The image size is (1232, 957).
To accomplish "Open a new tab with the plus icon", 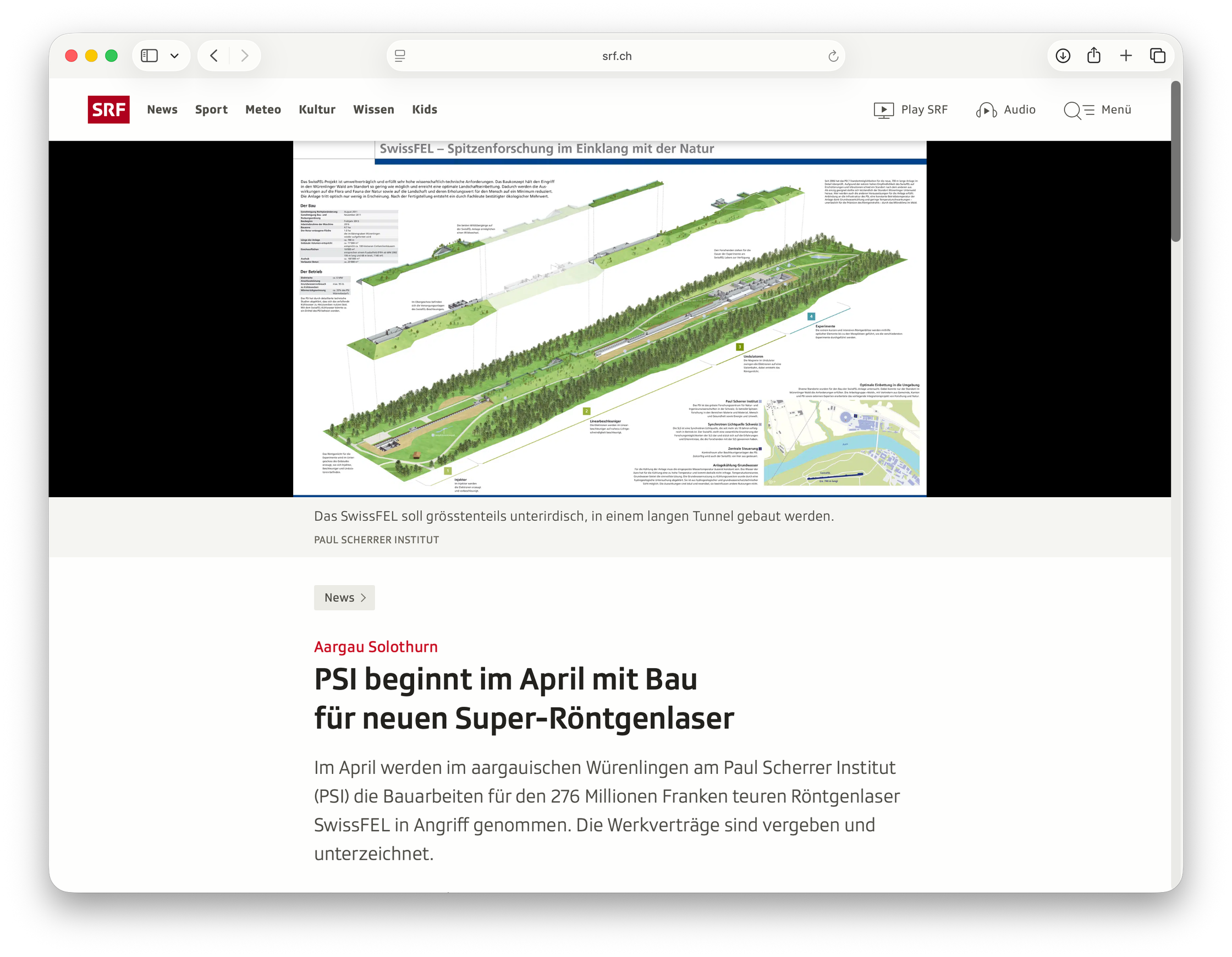I will pyautogui.click(x=1126, y=56).
